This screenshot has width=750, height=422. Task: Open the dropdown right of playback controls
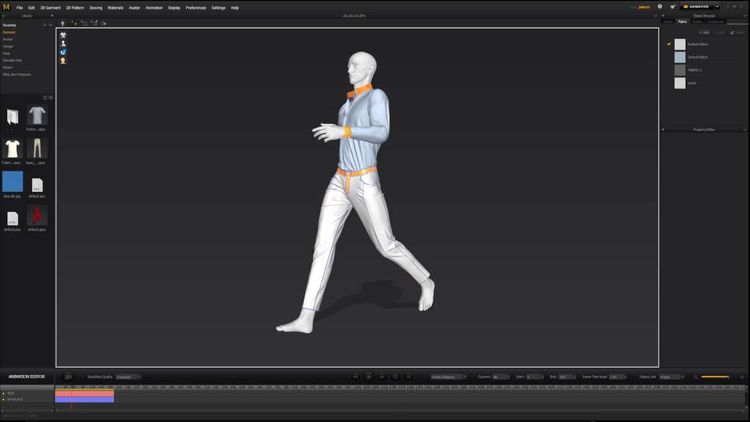pos(448,377)
